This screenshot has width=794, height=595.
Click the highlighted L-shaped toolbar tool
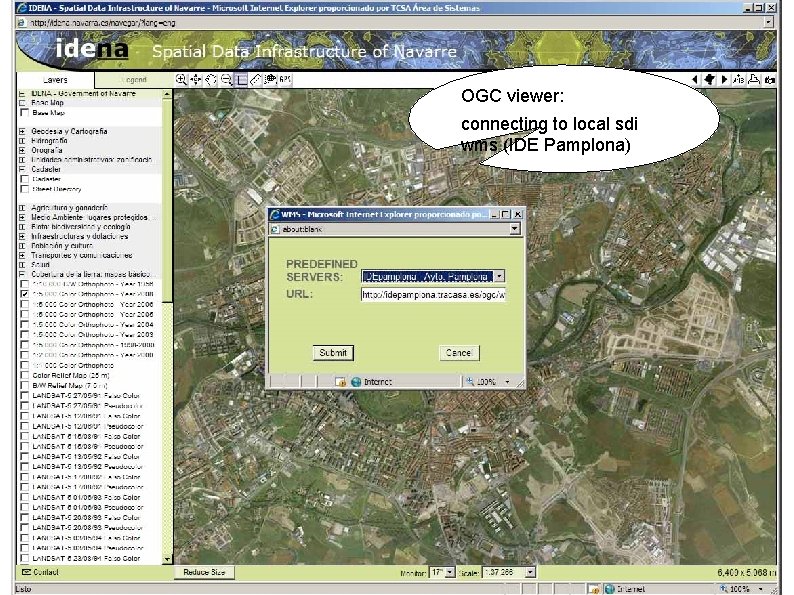coord(242,80)
